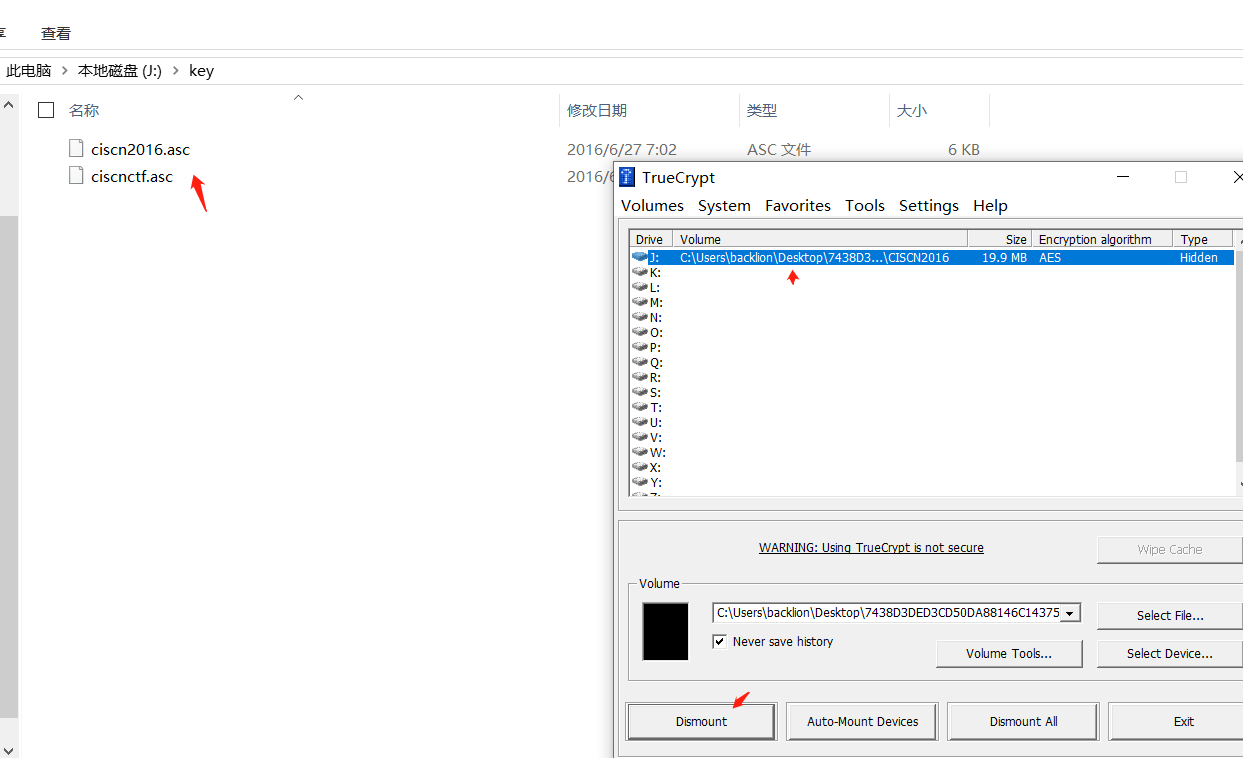This screenshot has width=1243, height=758.
Task: Open the Settings menu
Action: tap(929, 205)
